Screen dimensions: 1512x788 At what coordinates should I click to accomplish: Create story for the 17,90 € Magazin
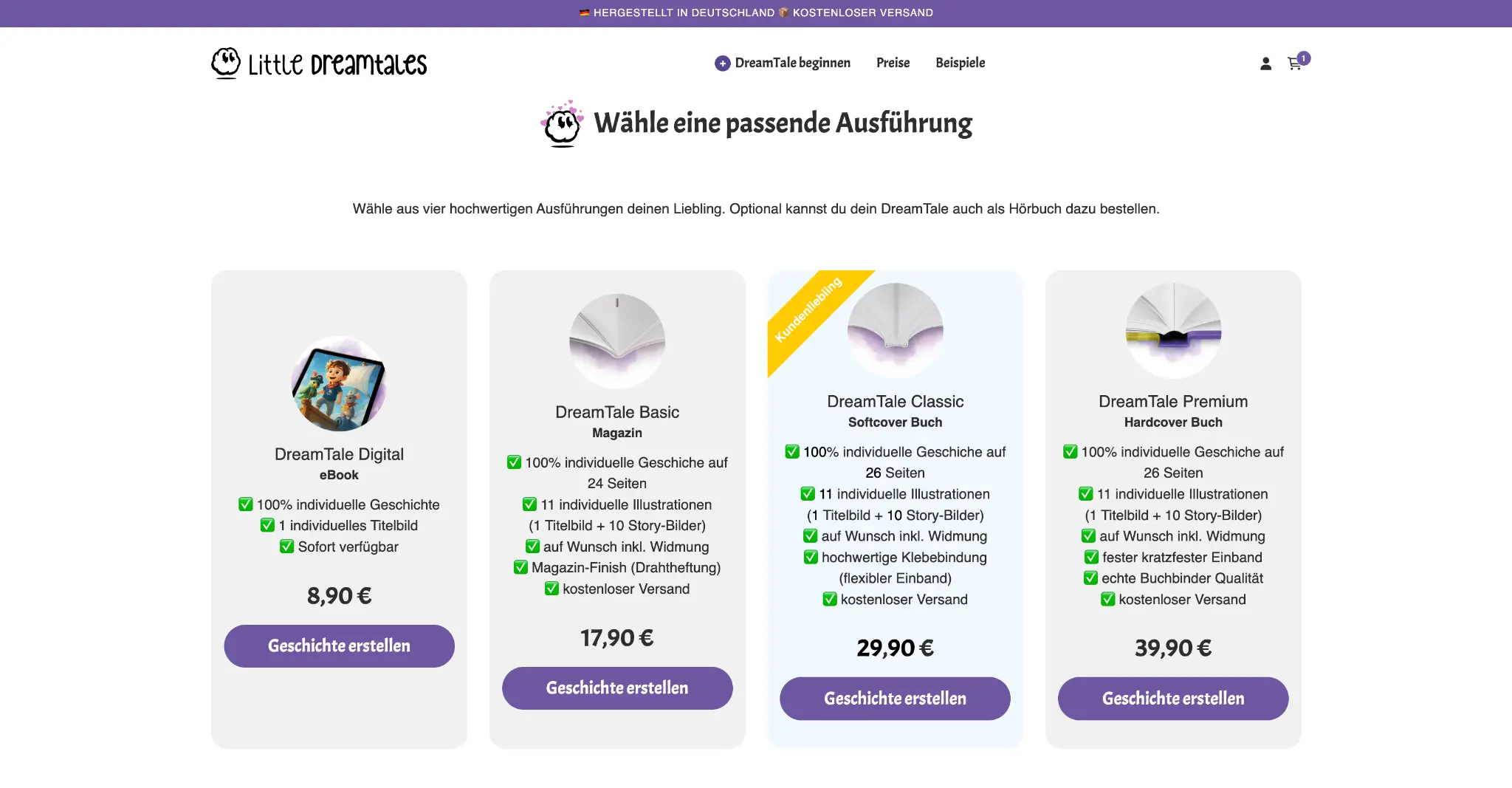click(617, 688)
